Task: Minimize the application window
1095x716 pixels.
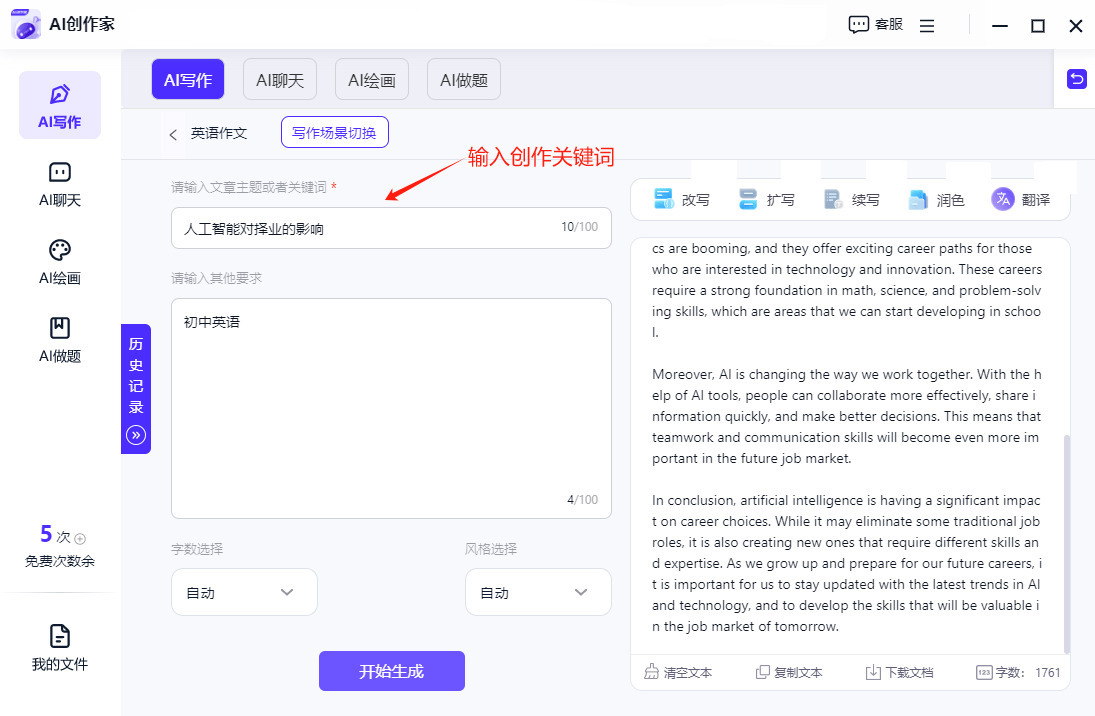Action: (1000, 26)
